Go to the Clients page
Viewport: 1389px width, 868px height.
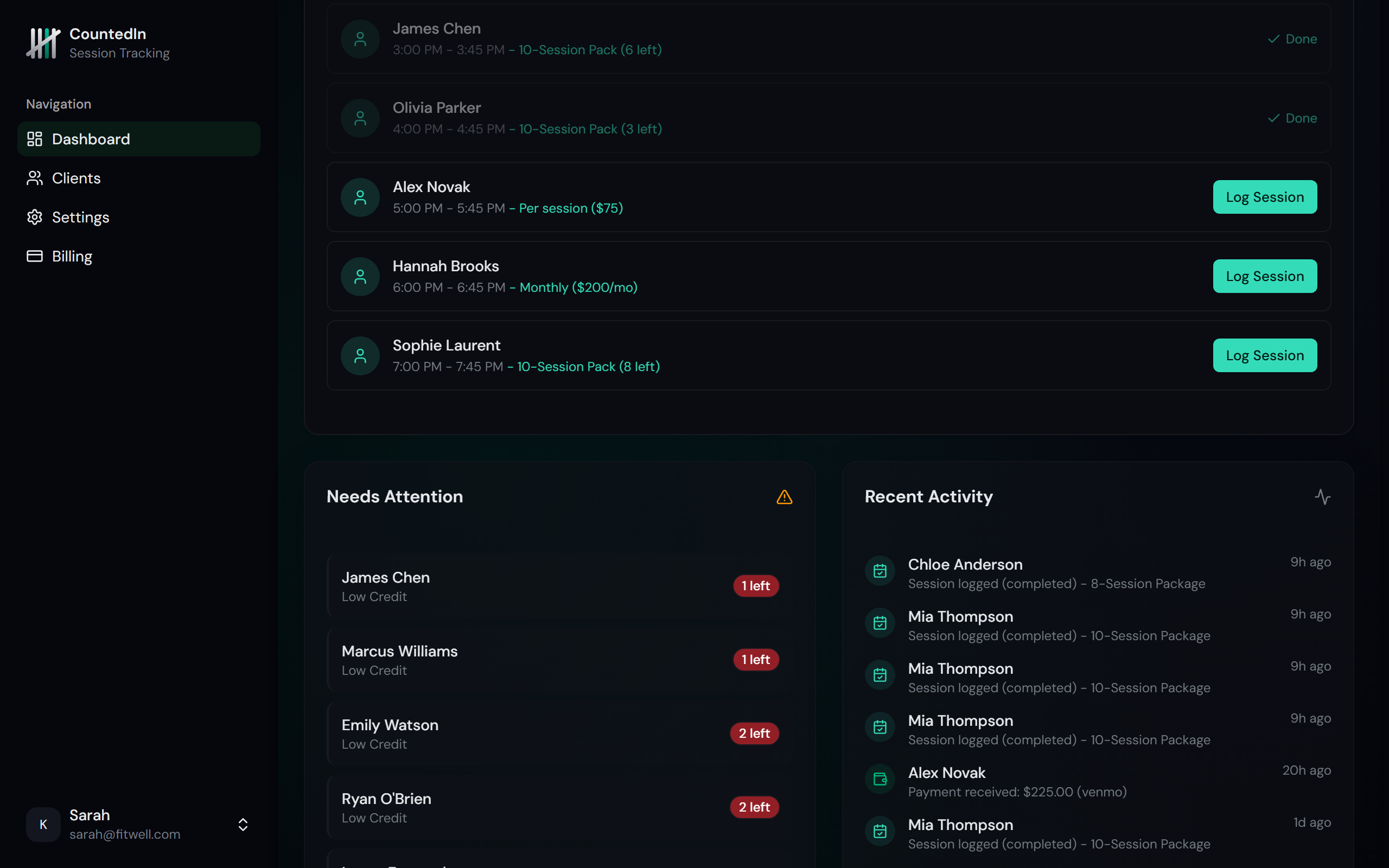pos(139,178)
